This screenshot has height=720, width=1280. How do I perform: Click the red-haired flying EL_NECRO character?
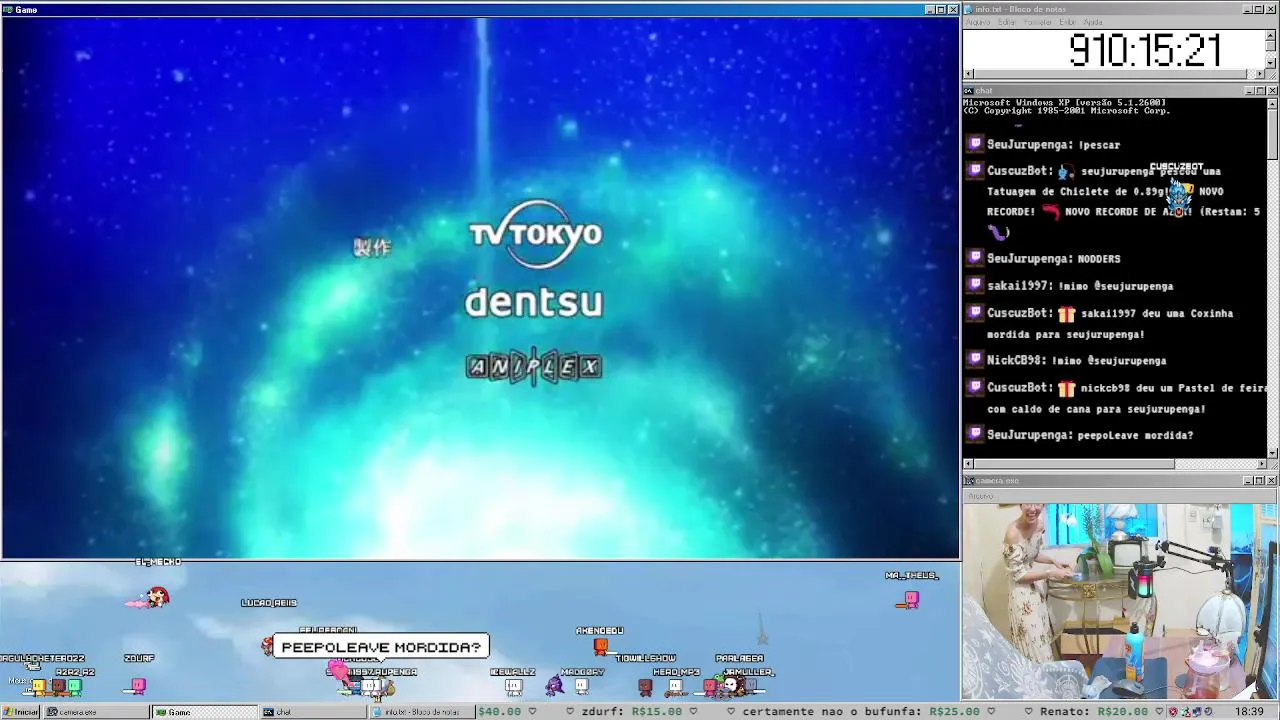(x=153, y=597)
